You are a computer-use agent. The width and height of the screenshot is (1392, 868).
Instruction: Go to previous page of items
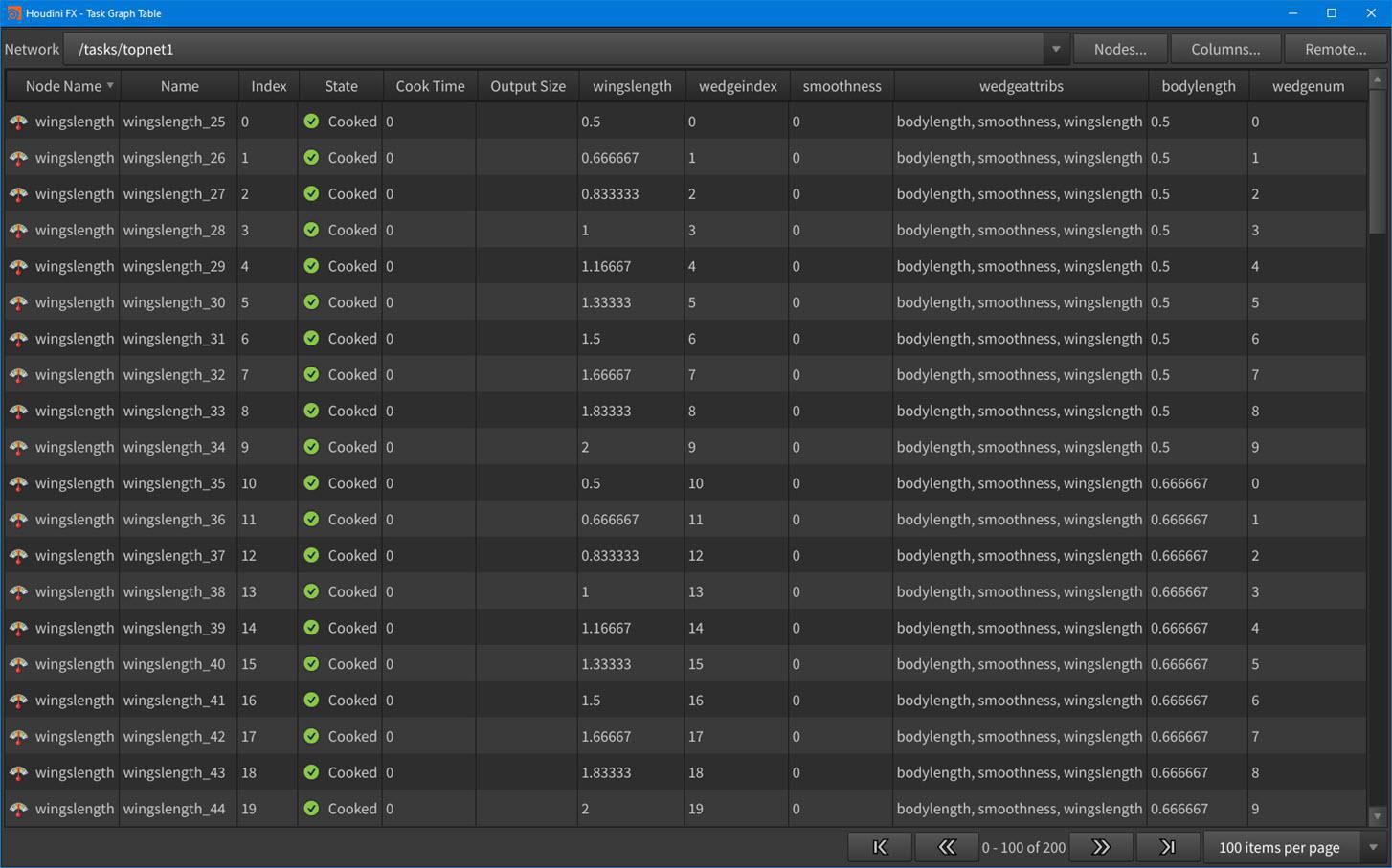[946, 847]
